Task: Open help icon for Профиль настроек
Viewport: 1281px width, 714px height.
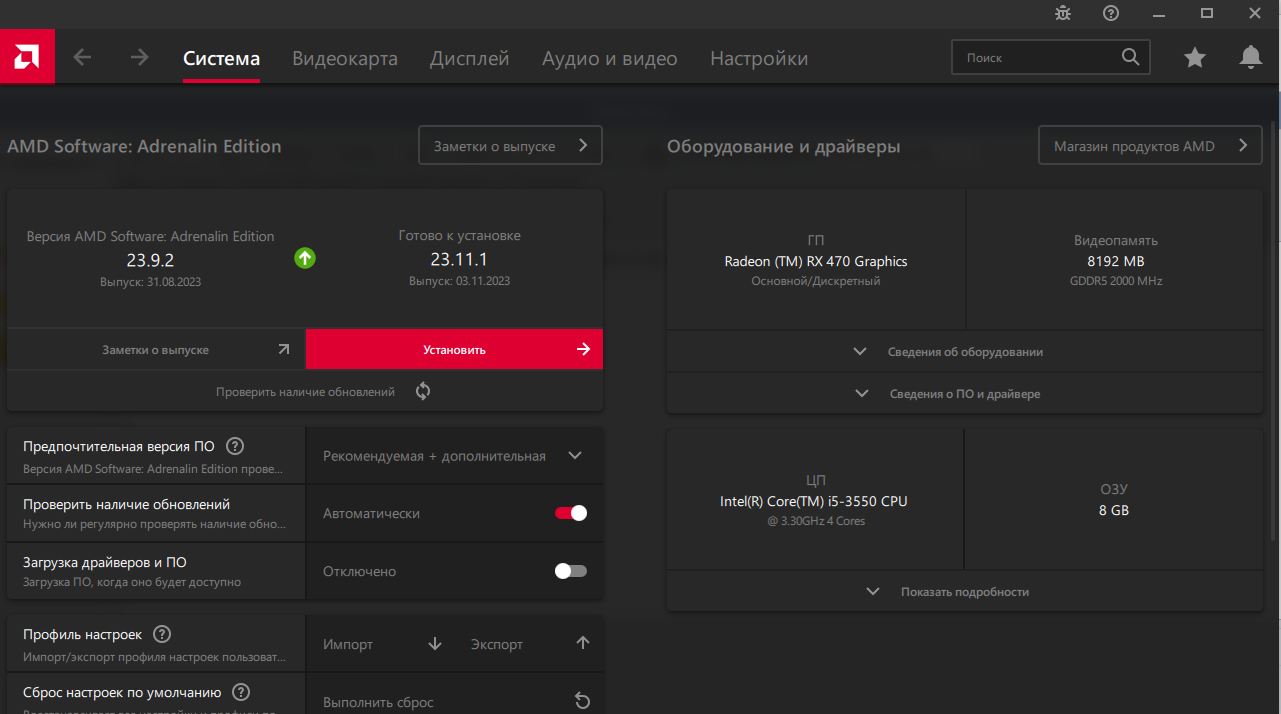Action: (x=162, y=634)
